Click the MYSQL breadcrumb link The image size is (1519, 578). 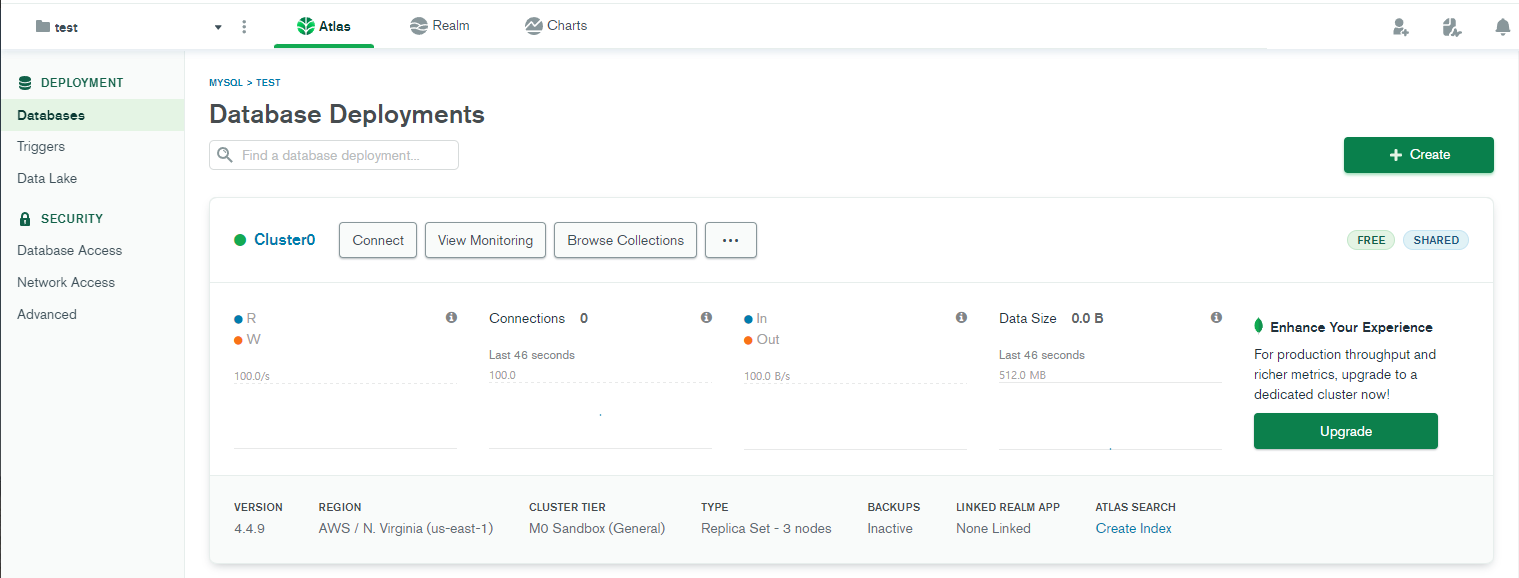click(x=226, y=83)
